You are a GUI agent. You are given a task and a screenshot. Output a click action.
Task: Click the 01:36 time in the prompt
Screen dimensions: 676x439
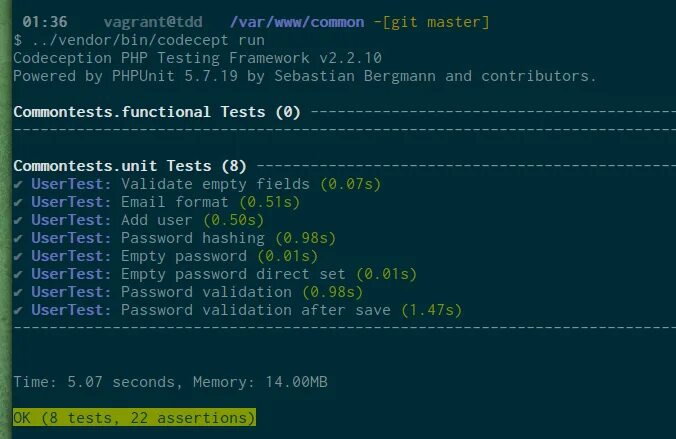click(x=45, y=22)
